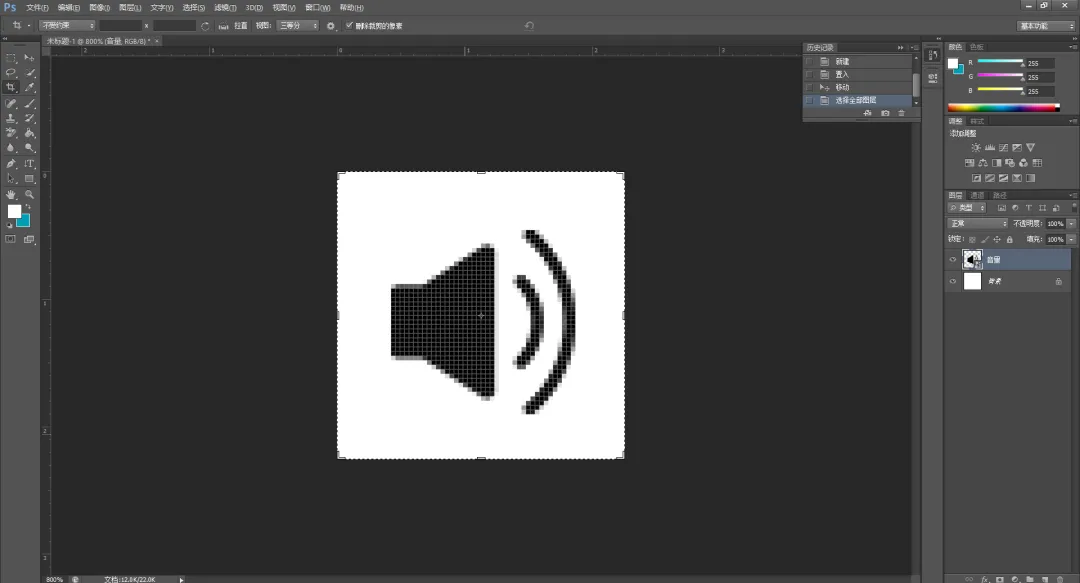This screenshot has width=1080, height=583.
Task: Select the Horizontal Type tool
Action: [30, 164]
